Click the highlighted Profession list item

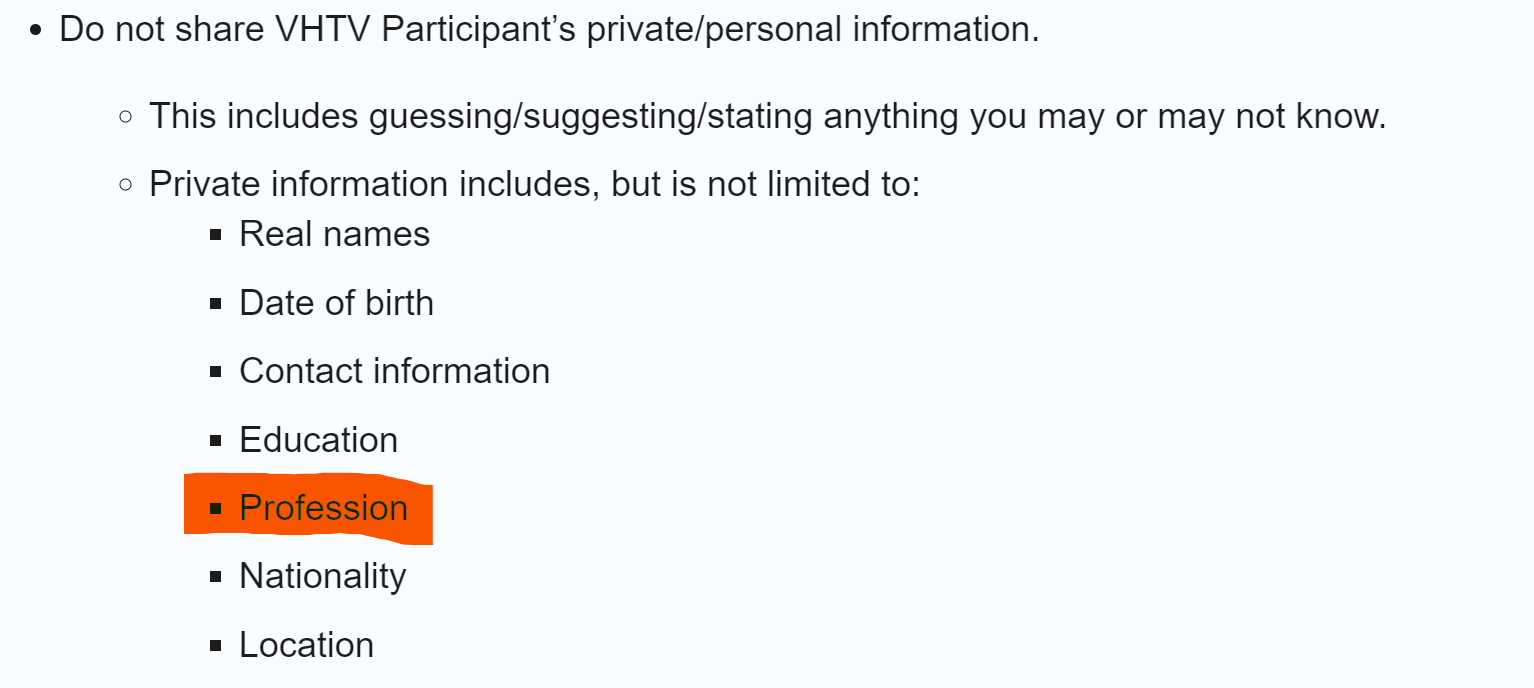point(323,508)
